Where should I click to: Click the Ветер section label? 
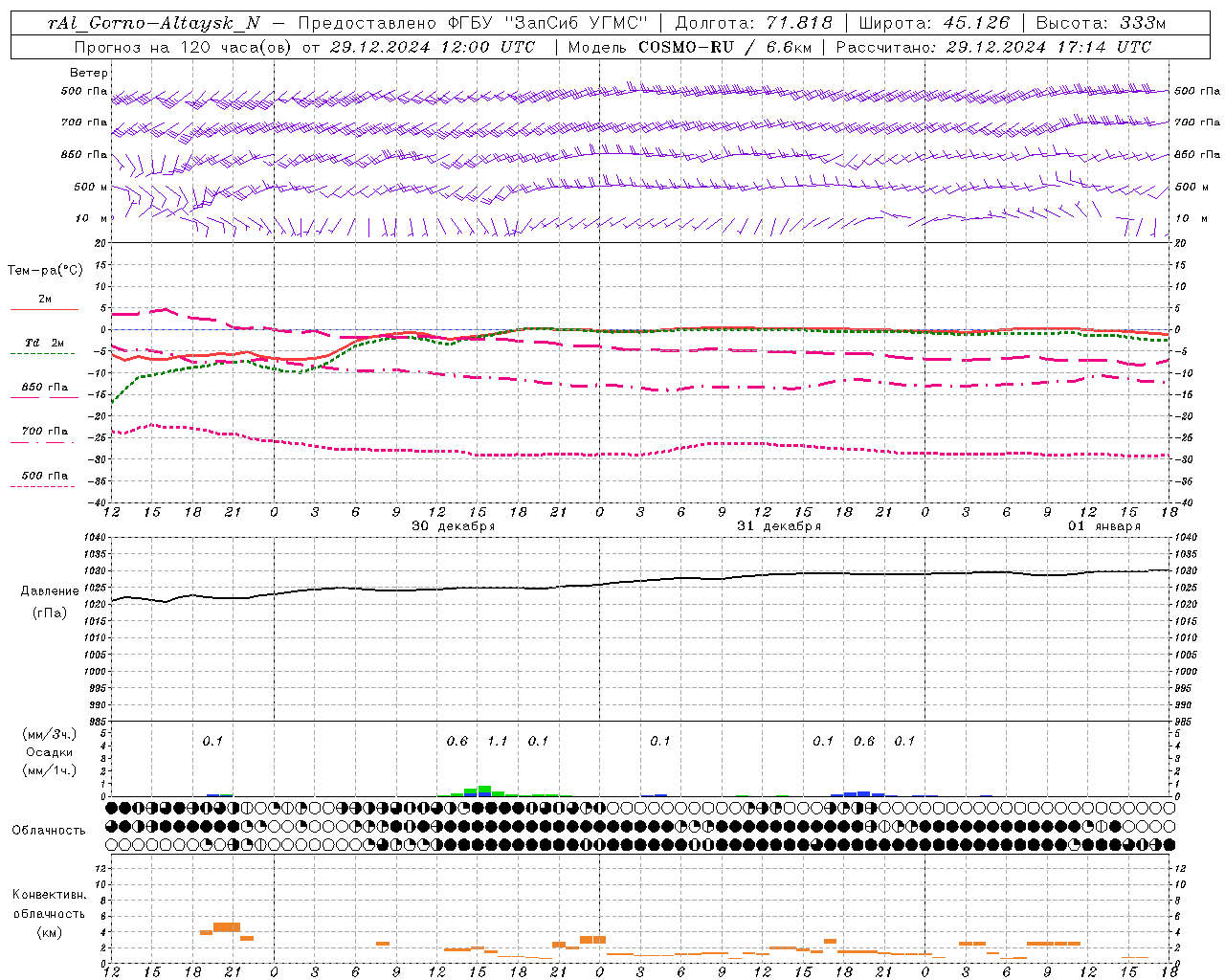point(89,73)
